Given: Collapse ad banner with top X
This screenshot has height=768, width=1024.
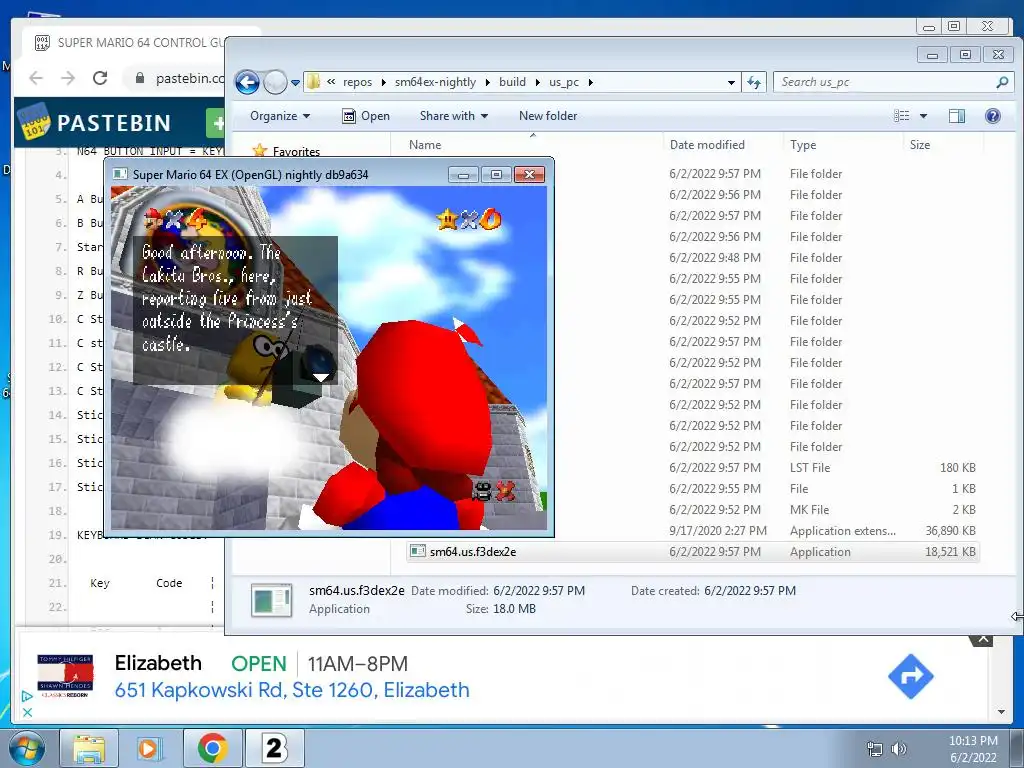Looking at the screenshot, I should 982,639.
